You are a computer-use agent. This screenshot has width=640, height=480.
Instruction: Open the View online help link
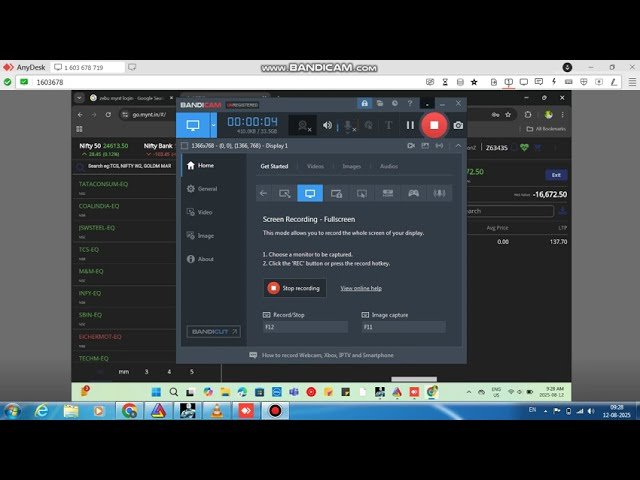(361, 288)
